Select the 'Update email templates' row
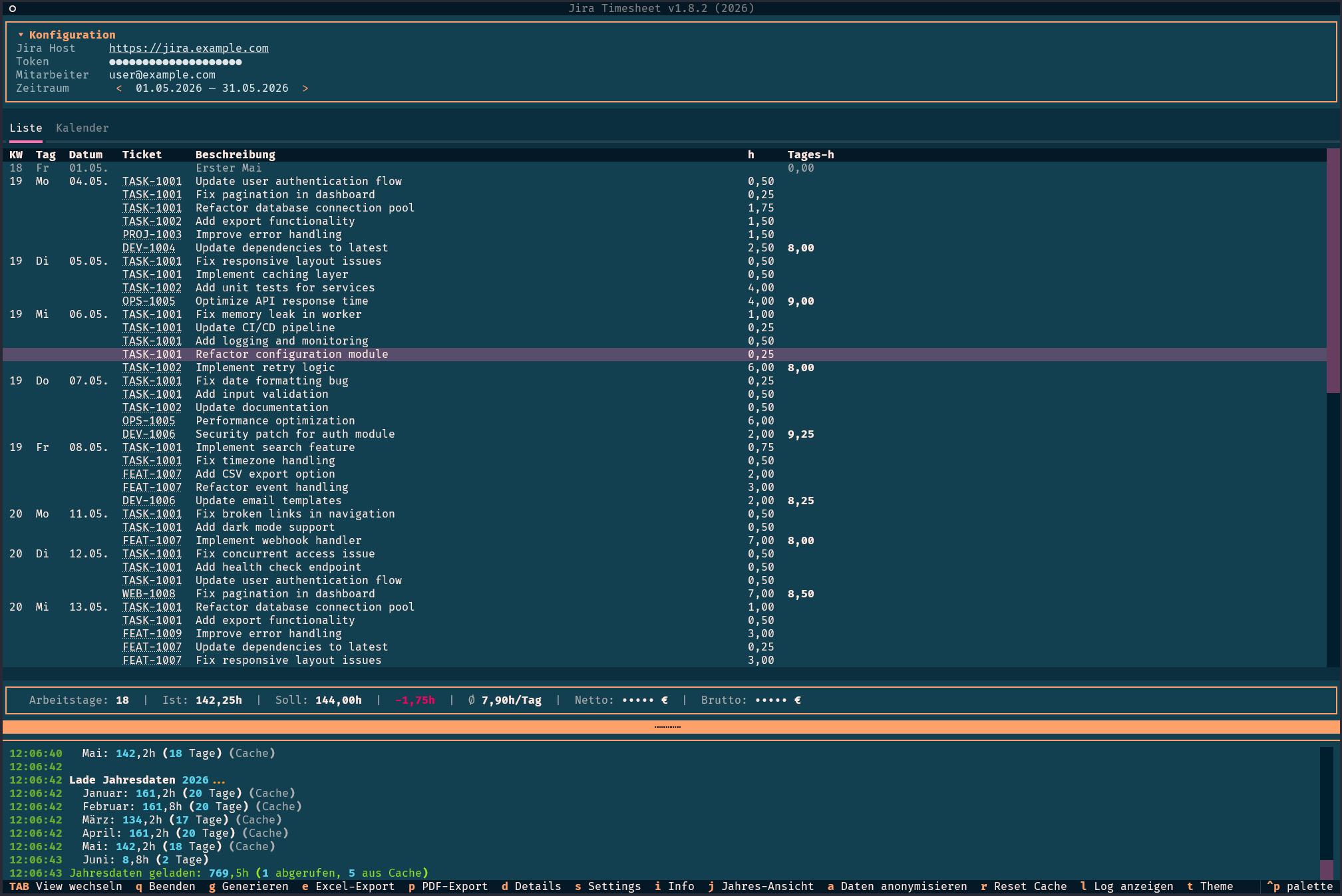Viewport: 1342px width, 896px height. coord(665,500)
